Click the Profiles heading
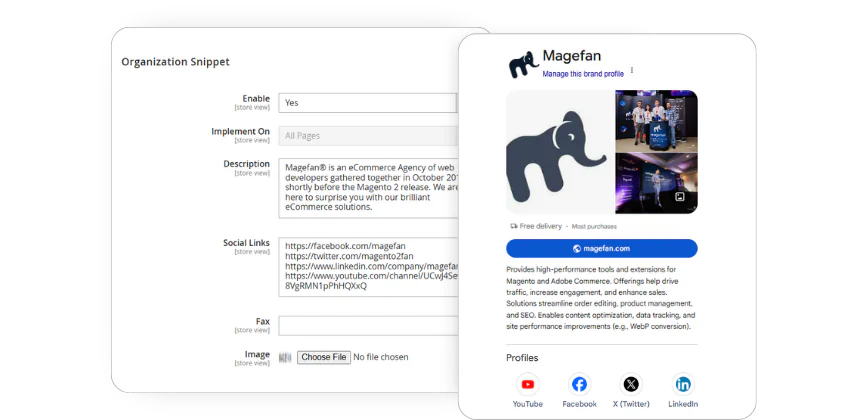Viewport: 850px width, 420px height. (x=522, y=358)
